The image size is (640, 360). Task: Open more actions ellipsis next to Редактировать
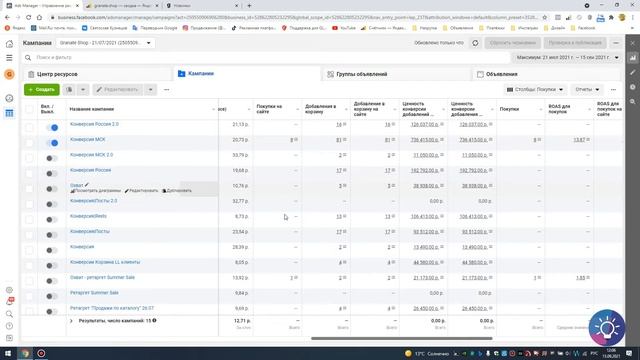tap(167, 89)
